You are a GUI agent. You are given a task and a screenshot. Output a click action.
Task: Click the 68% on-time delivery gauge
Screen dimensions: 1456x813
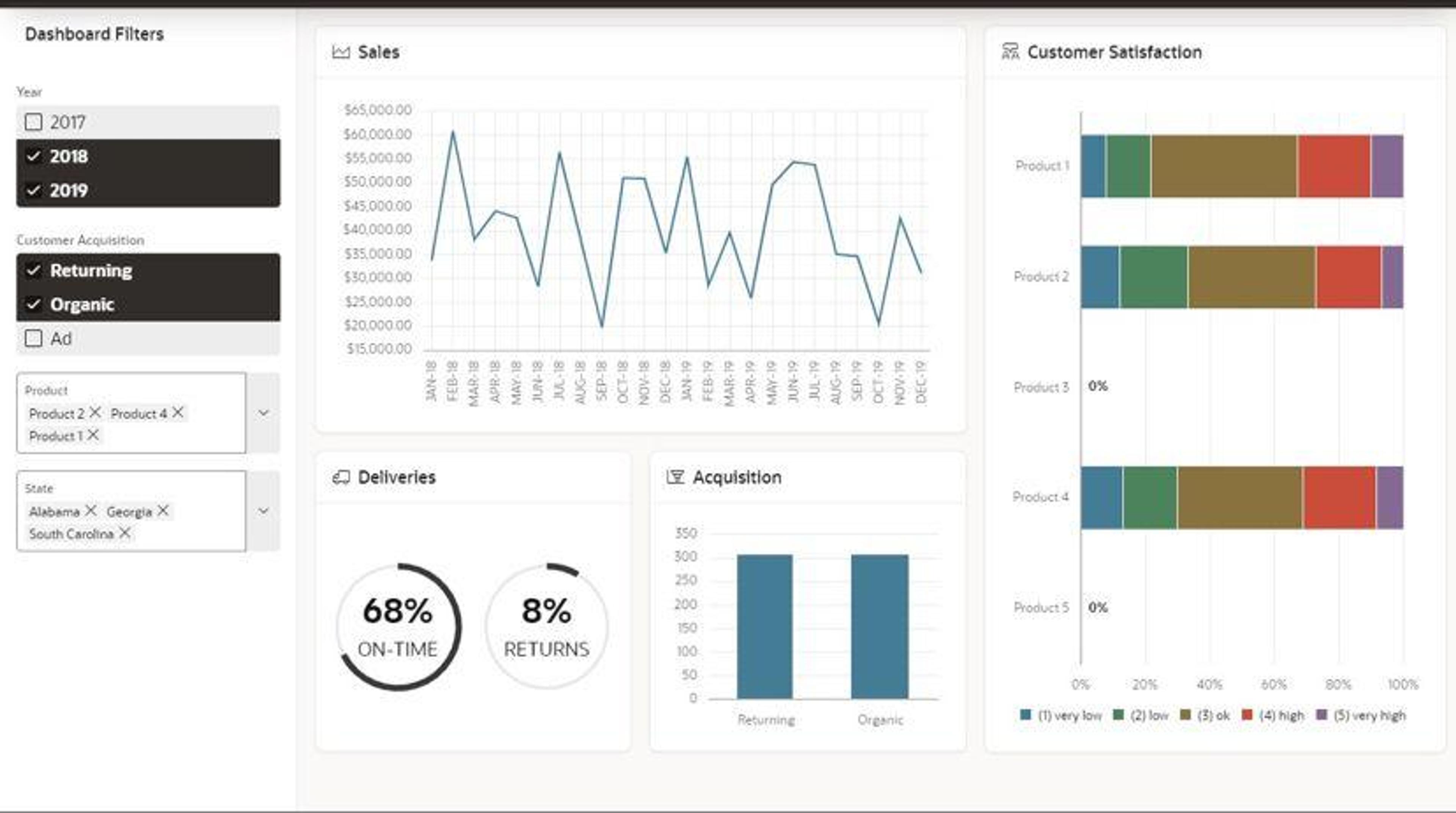click(x=399, y=626)
